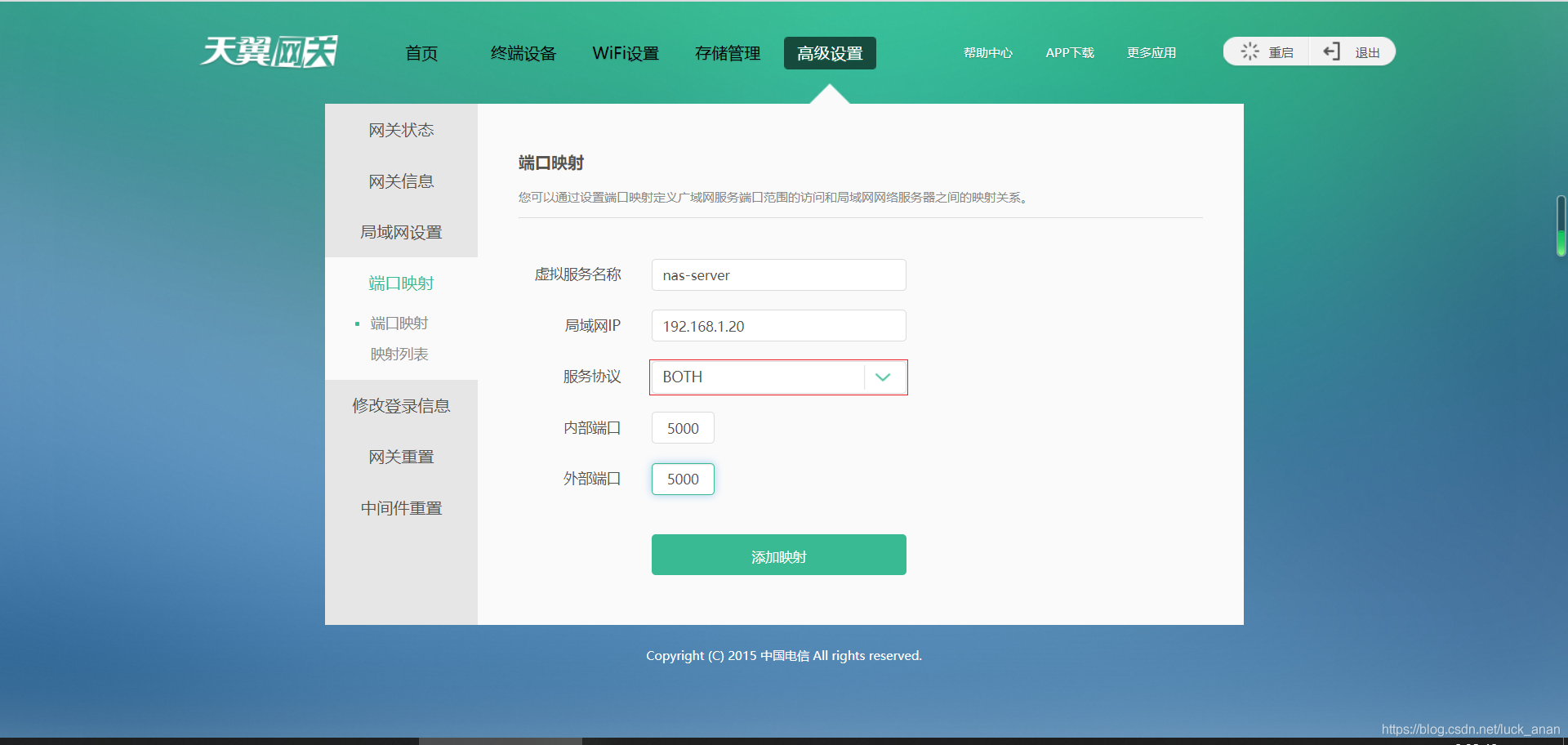Open the 帮助中心 link
This screenshot has height=745, width=1568.
(987, 52)
